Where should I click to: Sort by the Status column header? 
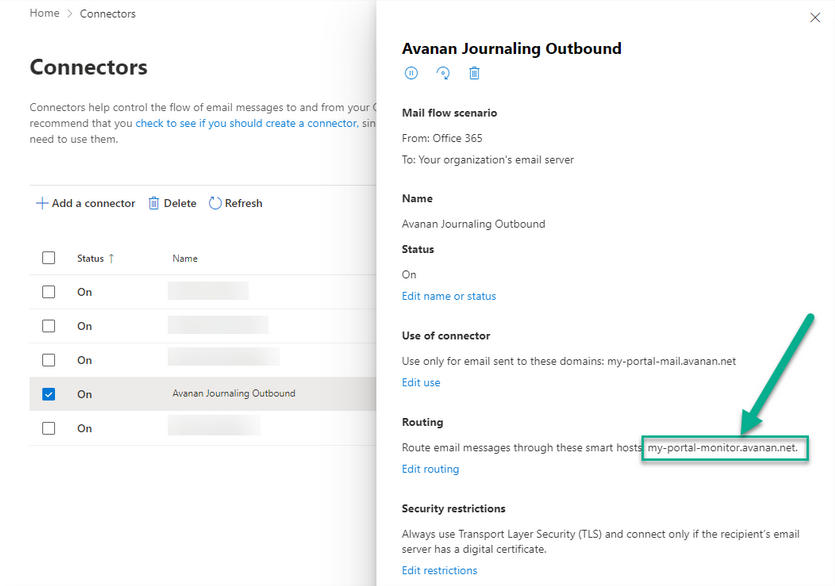point(95,258)
